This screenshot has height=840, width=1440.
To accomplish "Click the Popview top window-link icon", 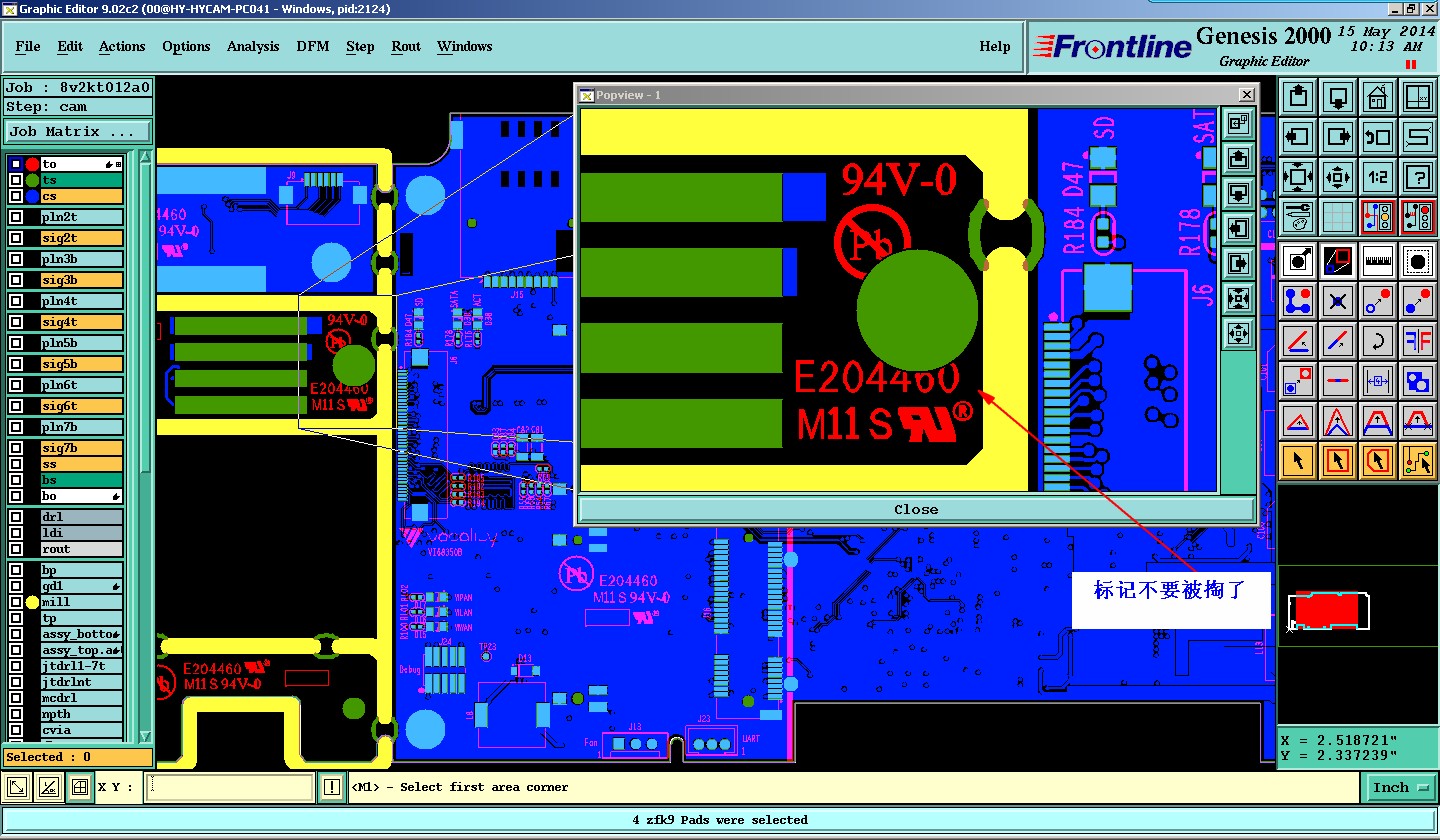I will pyautogui.click(x=1239, y=123).
